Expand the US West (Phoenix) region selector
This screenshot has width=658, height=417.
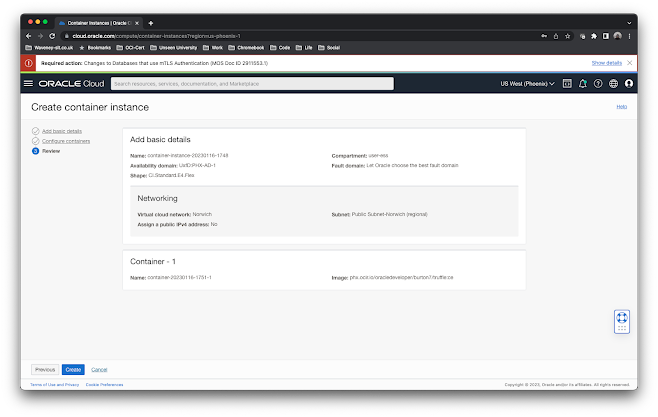tap(527, 83)
